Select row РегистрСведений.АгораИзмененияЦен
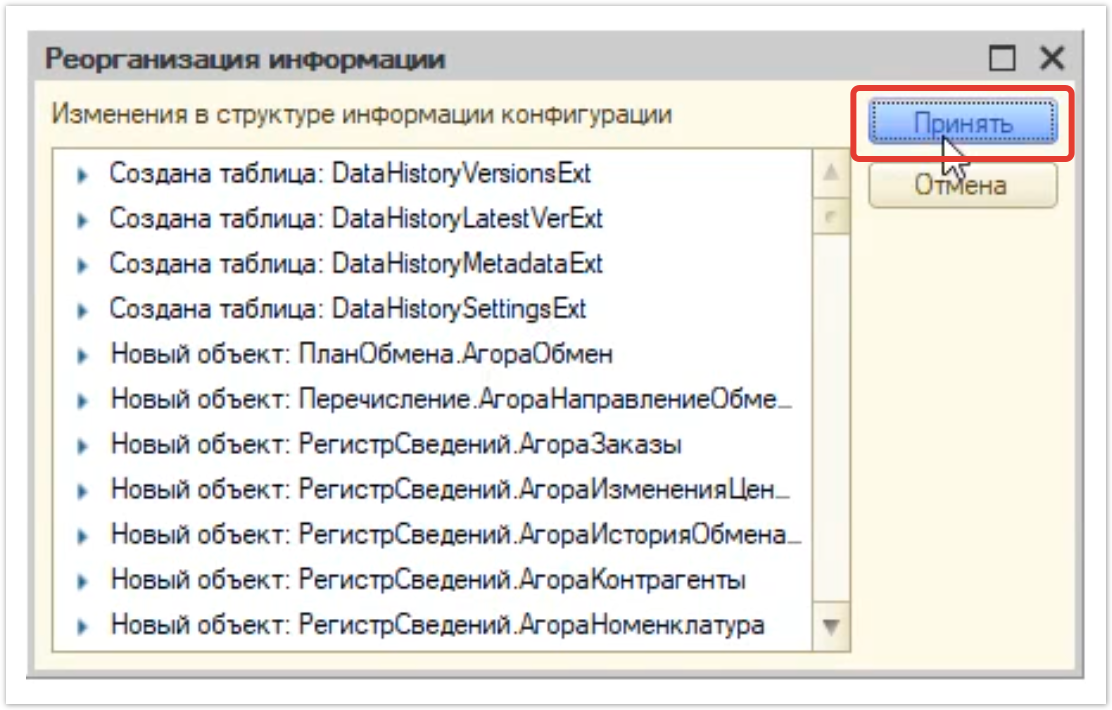This screenshot has height=710, width=1112. 450,491
